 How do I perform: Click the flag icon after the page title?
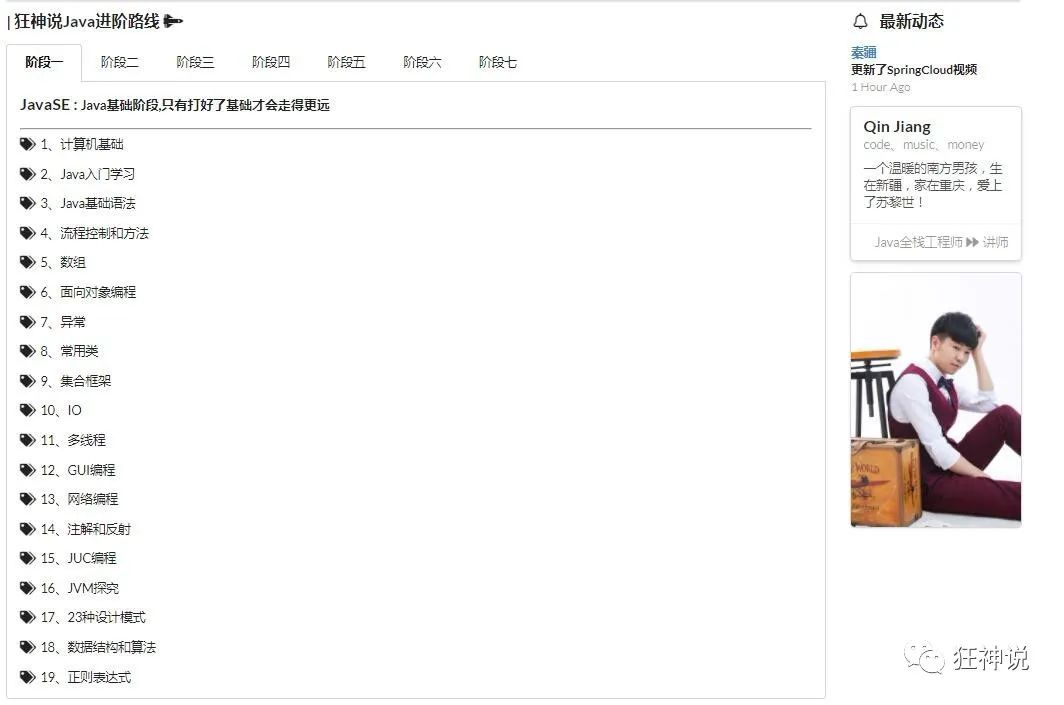point(172,20)
